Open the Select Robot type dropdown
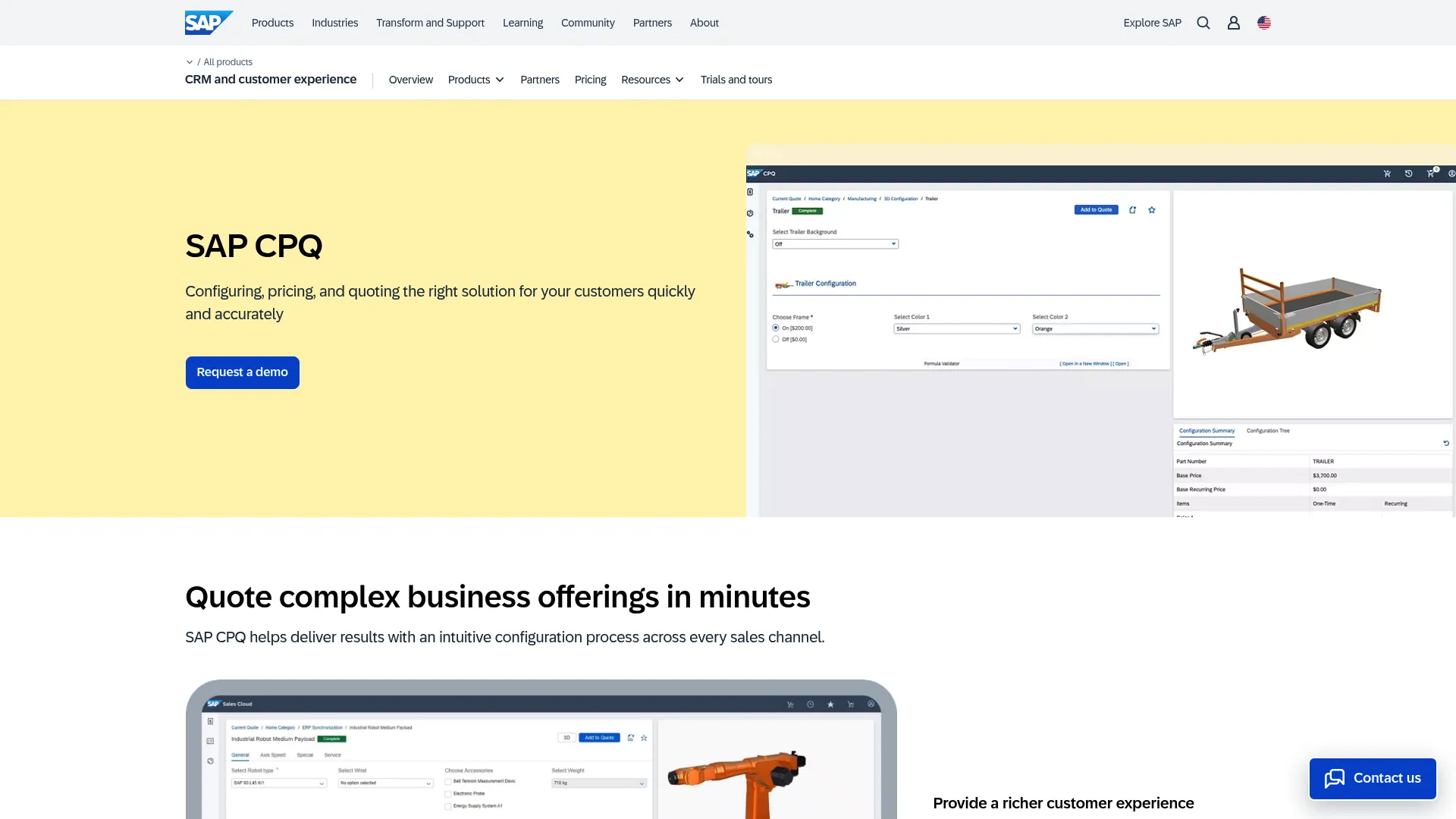 [x=279, y=783]
